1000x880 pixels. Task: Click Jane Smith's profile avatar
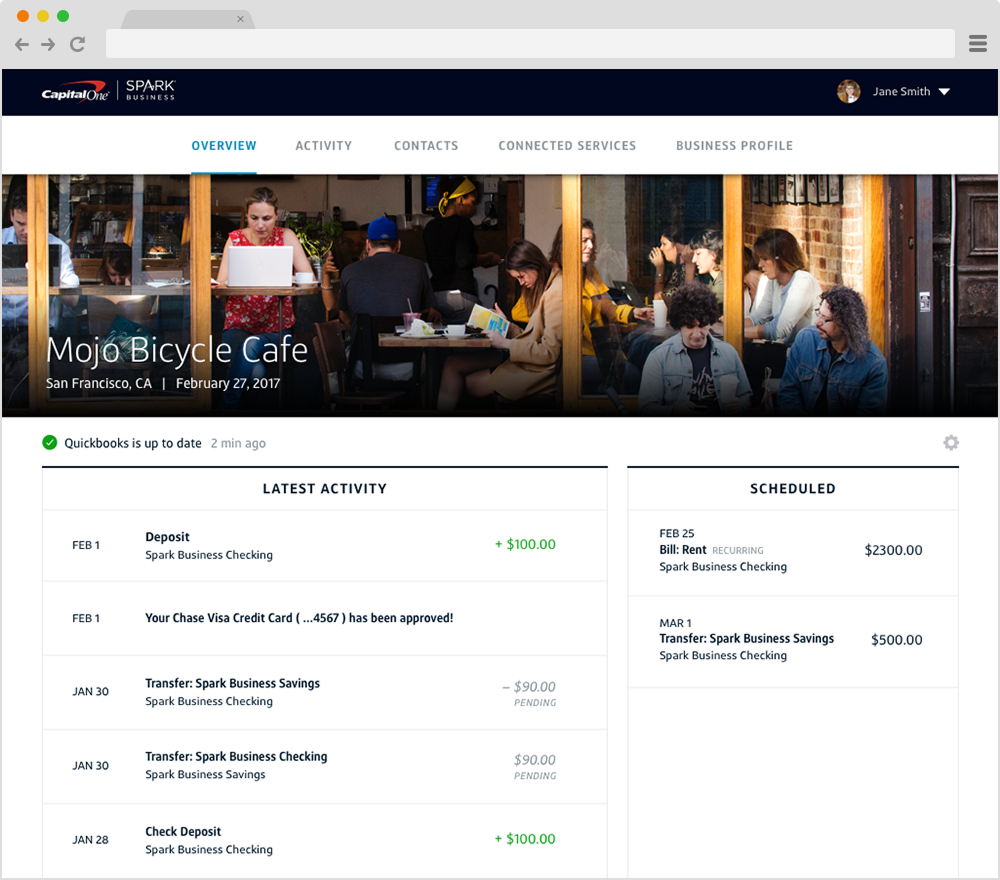tap(848, 91)
